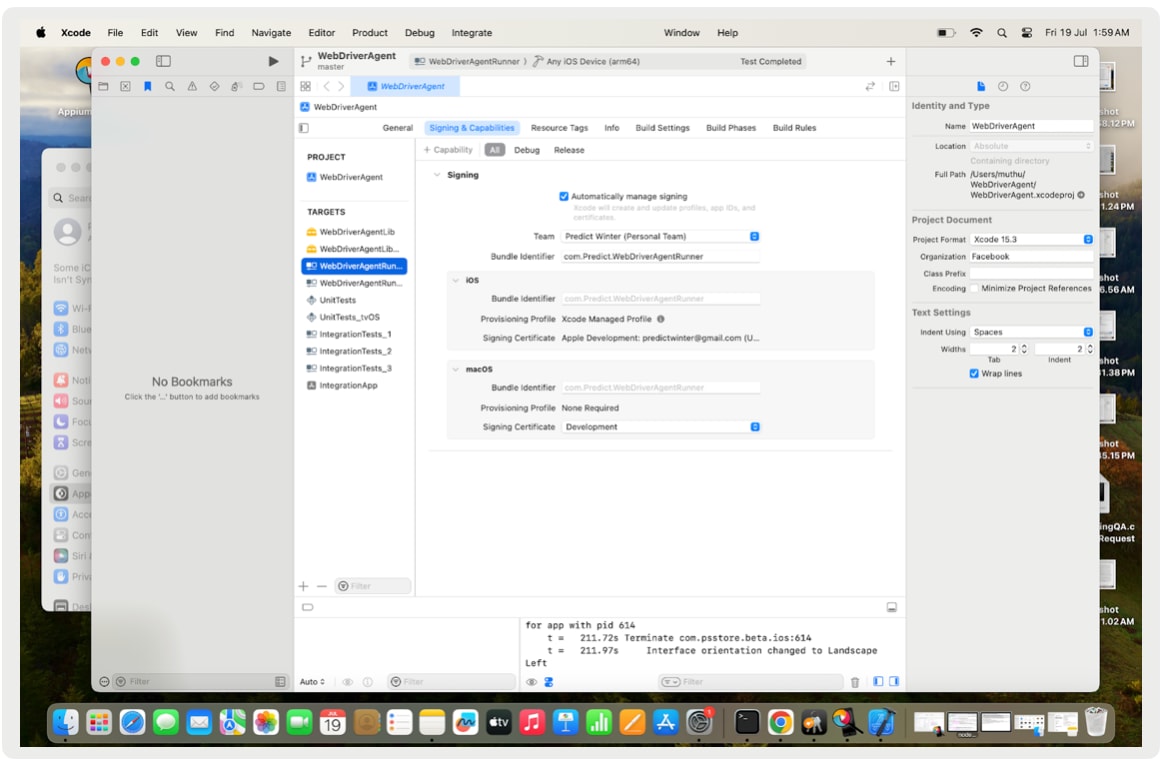Open the Find navigator magnifier icon

[169, 87]
